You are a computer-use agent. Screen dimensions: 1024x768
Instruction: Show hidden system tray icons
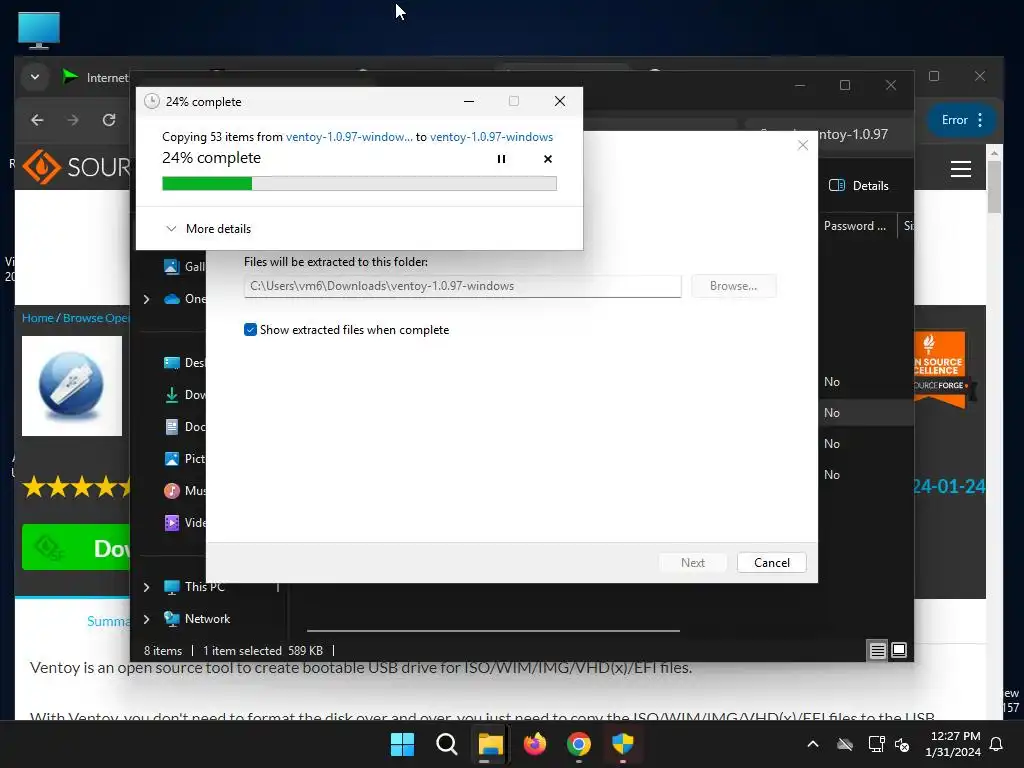[813, 744]
